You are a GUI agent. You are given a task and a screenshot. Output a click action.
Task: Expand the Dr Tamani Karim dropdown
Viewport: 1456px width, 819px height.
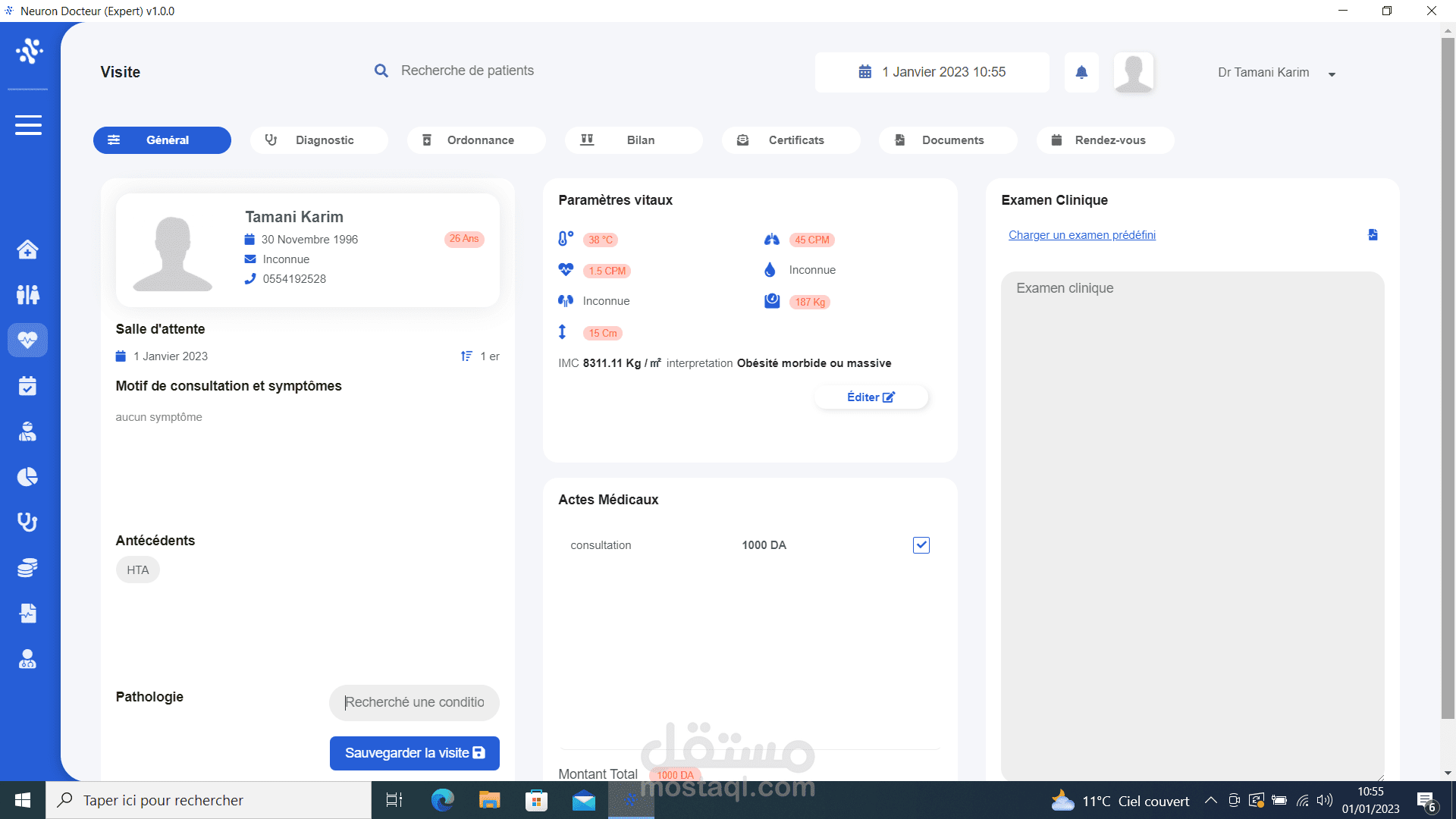click(1332, 74)
